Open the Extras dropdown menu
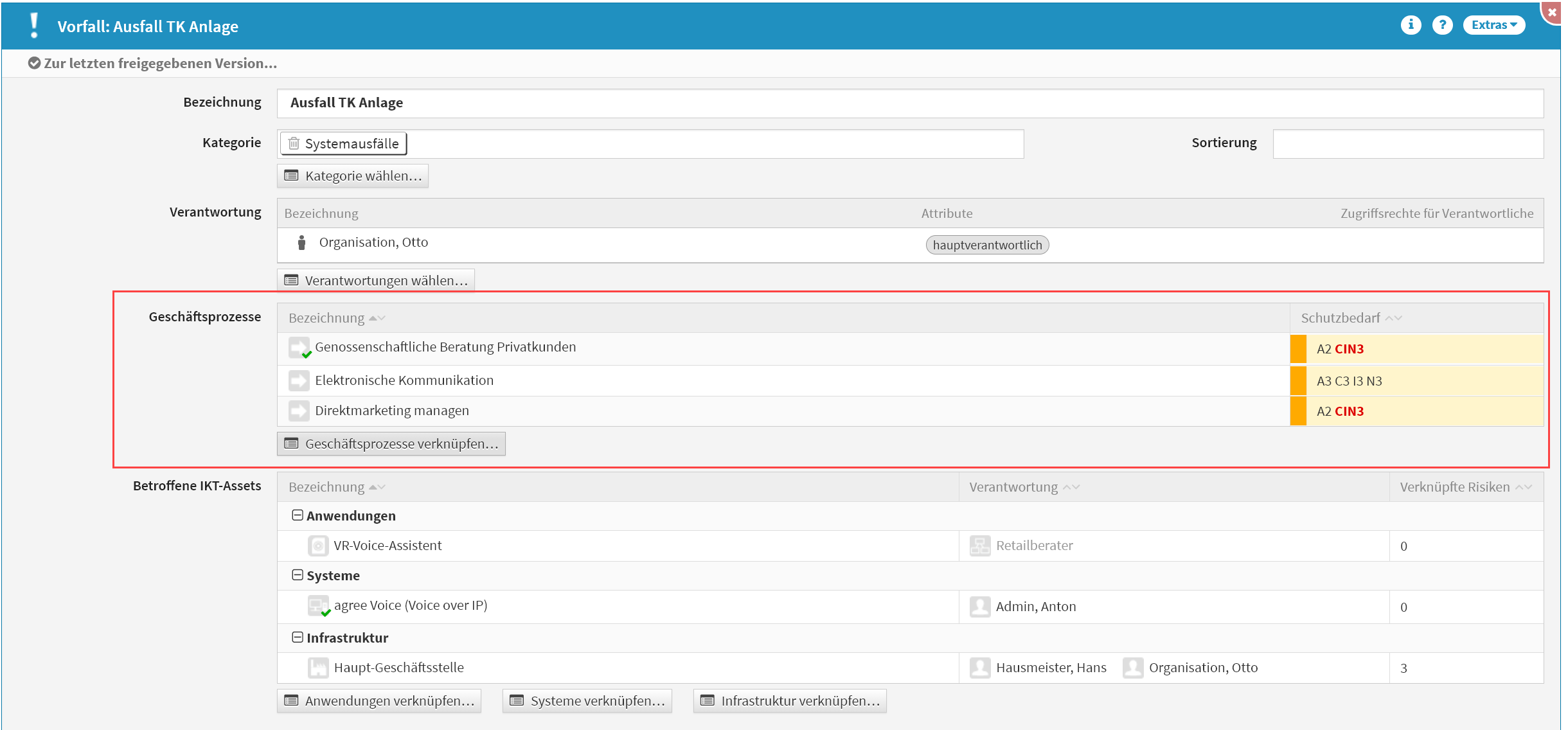This screenshot has height=730, width=1568. click(x=1493, y=25)
